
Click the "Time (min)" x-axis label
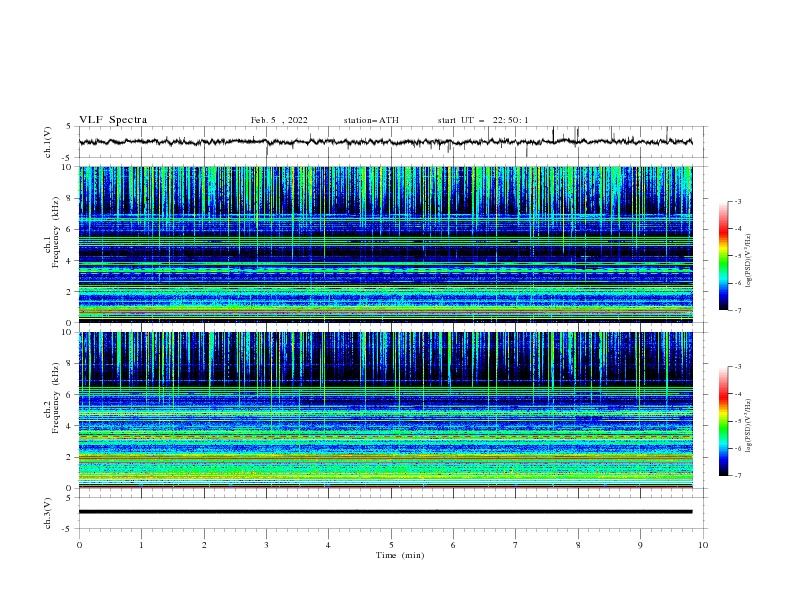(400, 555)
